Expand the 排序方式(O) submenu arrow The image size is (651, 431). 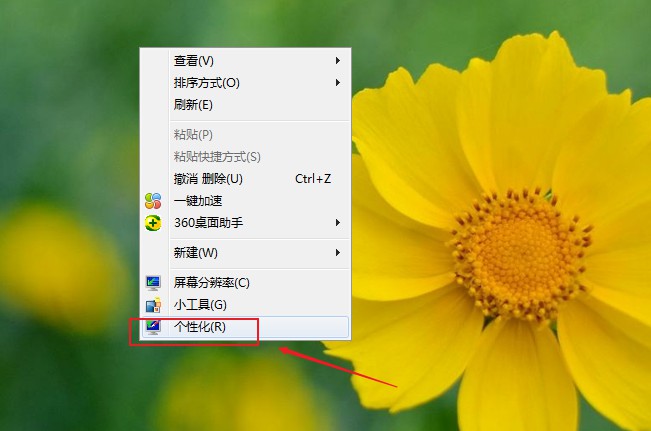point(338,83)
